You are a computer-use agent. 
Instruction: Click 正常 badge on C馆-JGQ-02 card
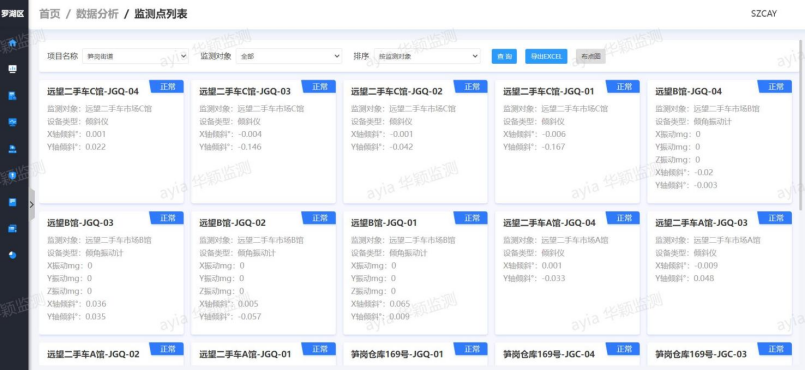(471, 86)
